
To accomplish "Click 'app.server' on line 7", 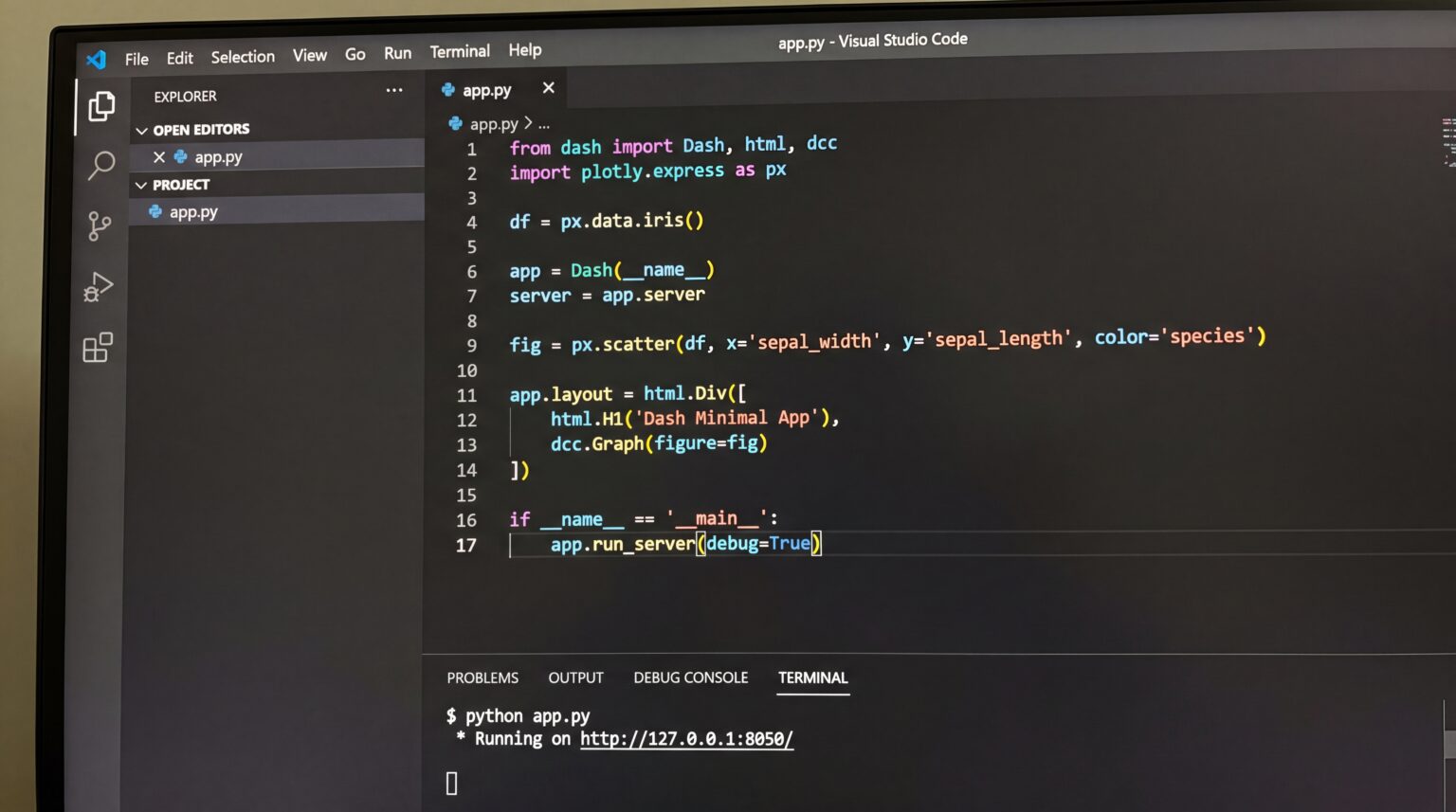I will 654,296.
